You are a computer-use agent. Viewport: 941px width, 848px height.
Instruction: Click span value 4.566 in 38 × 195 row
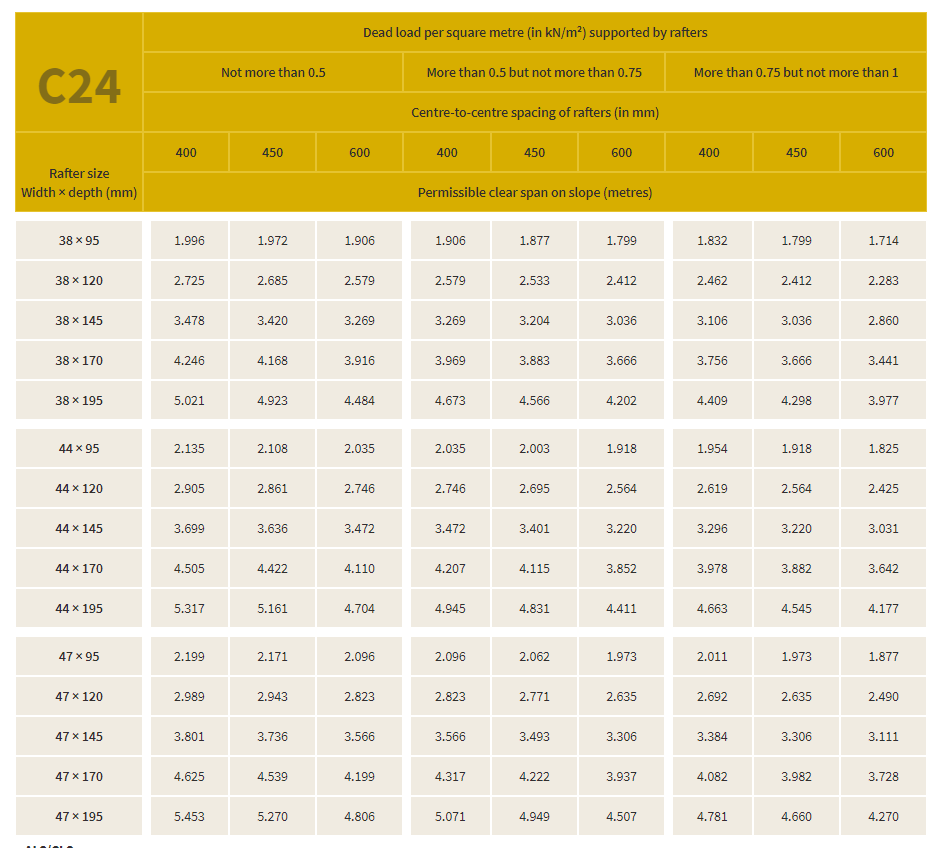tap(534, 400)
